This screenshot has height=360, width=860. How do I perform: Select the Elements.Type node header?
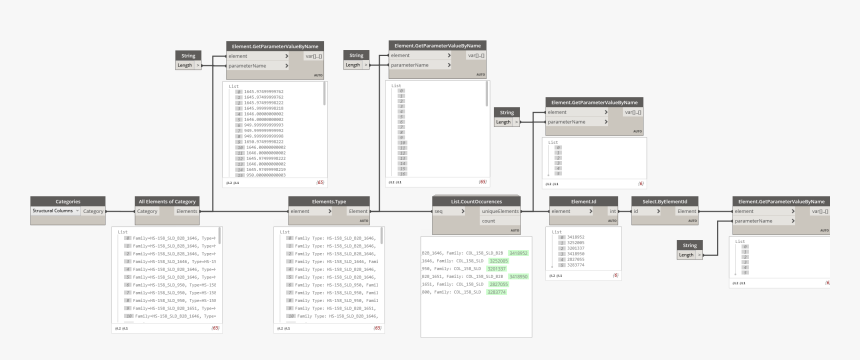click(329, 202)
